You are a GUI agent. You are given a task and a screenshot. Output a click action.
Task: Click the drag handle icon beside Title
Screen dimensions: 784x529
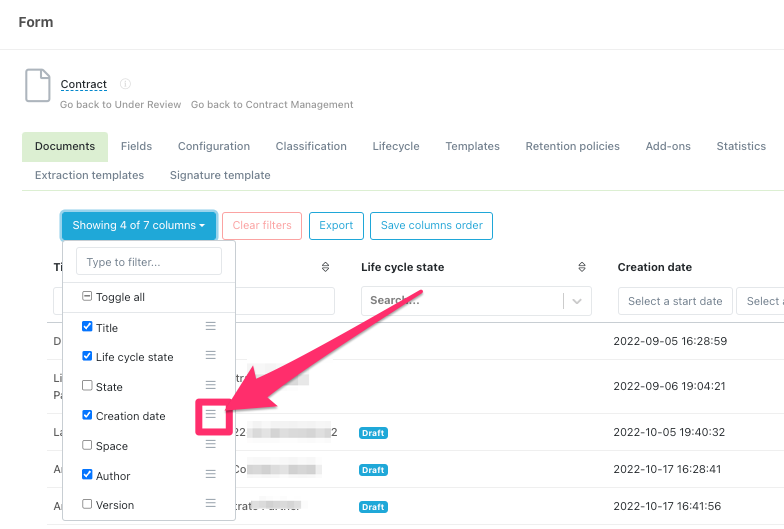point(210,326)
